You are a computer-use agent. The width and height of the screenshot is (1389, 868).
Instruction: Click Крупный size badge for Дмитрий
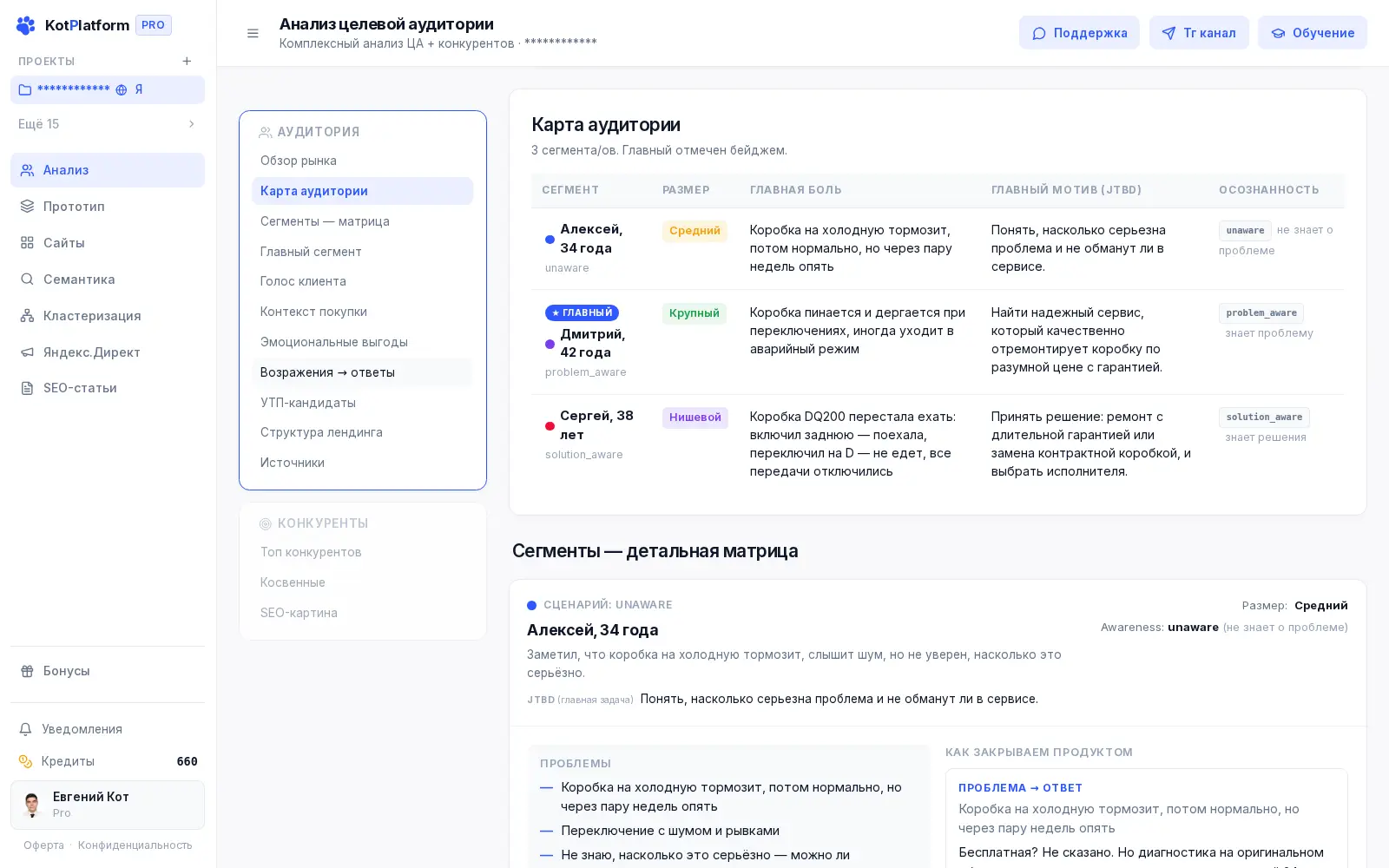(x=694, y=313)
